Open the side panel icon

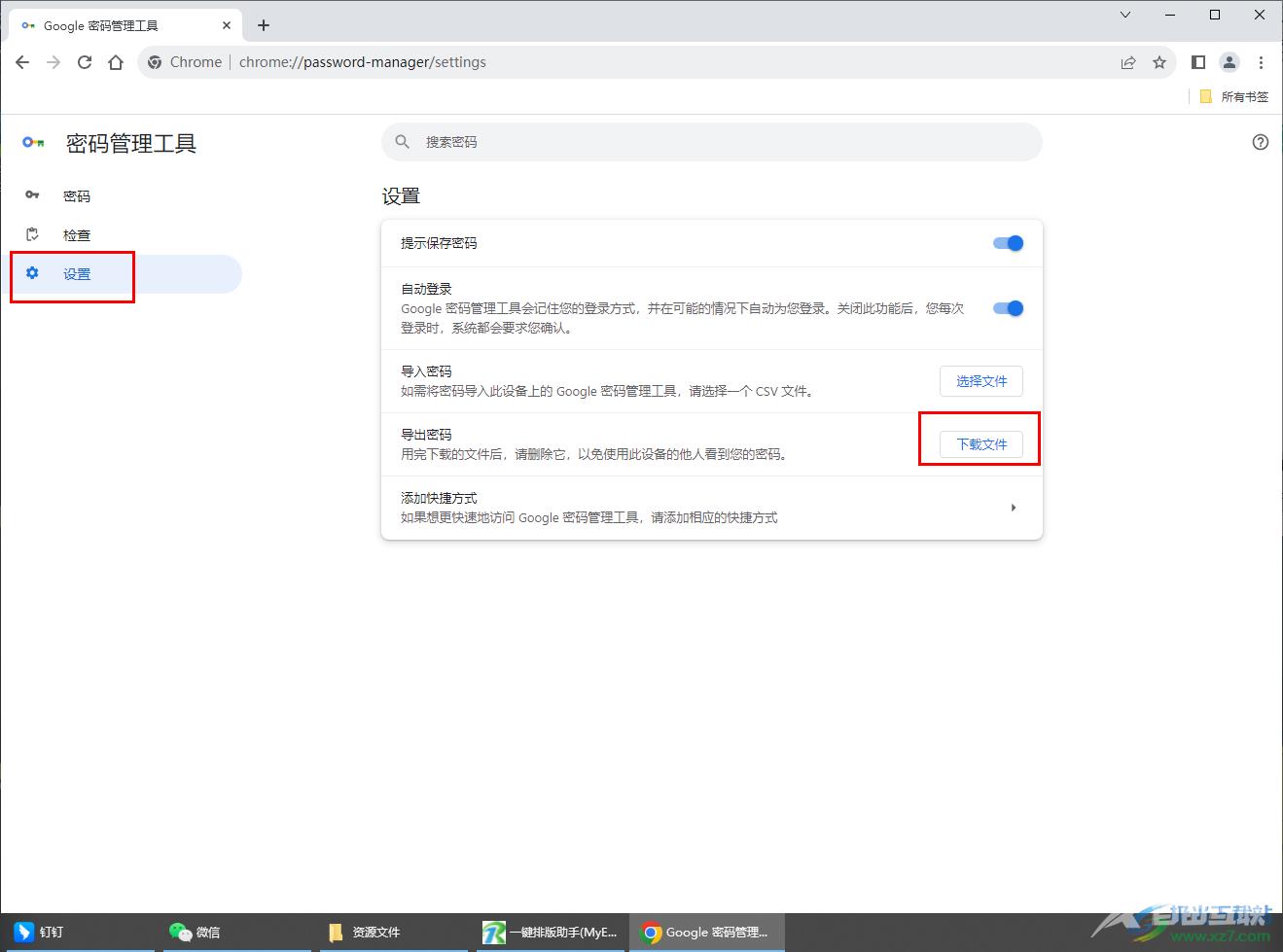1198,62
